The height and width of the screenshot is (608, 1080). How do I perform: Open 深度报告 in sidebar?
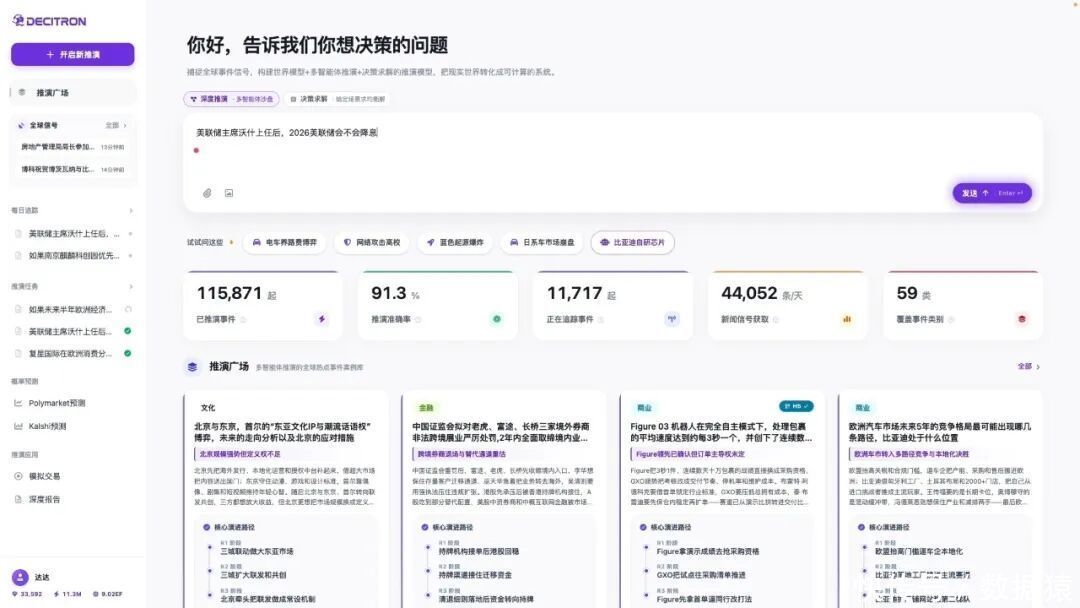pyautogui.click(x=44, y=499)
